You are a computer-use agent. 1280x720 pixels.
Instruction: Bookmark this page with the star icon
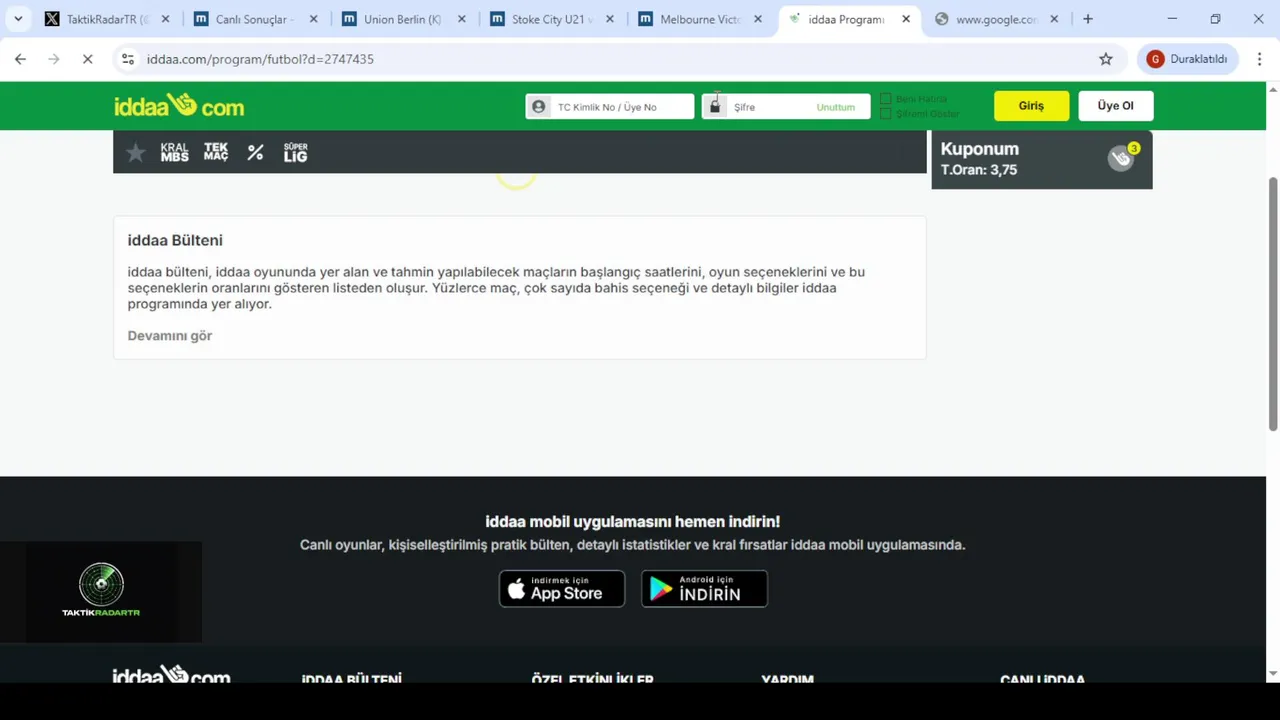pyautogui.click(x=1106, y=59)
